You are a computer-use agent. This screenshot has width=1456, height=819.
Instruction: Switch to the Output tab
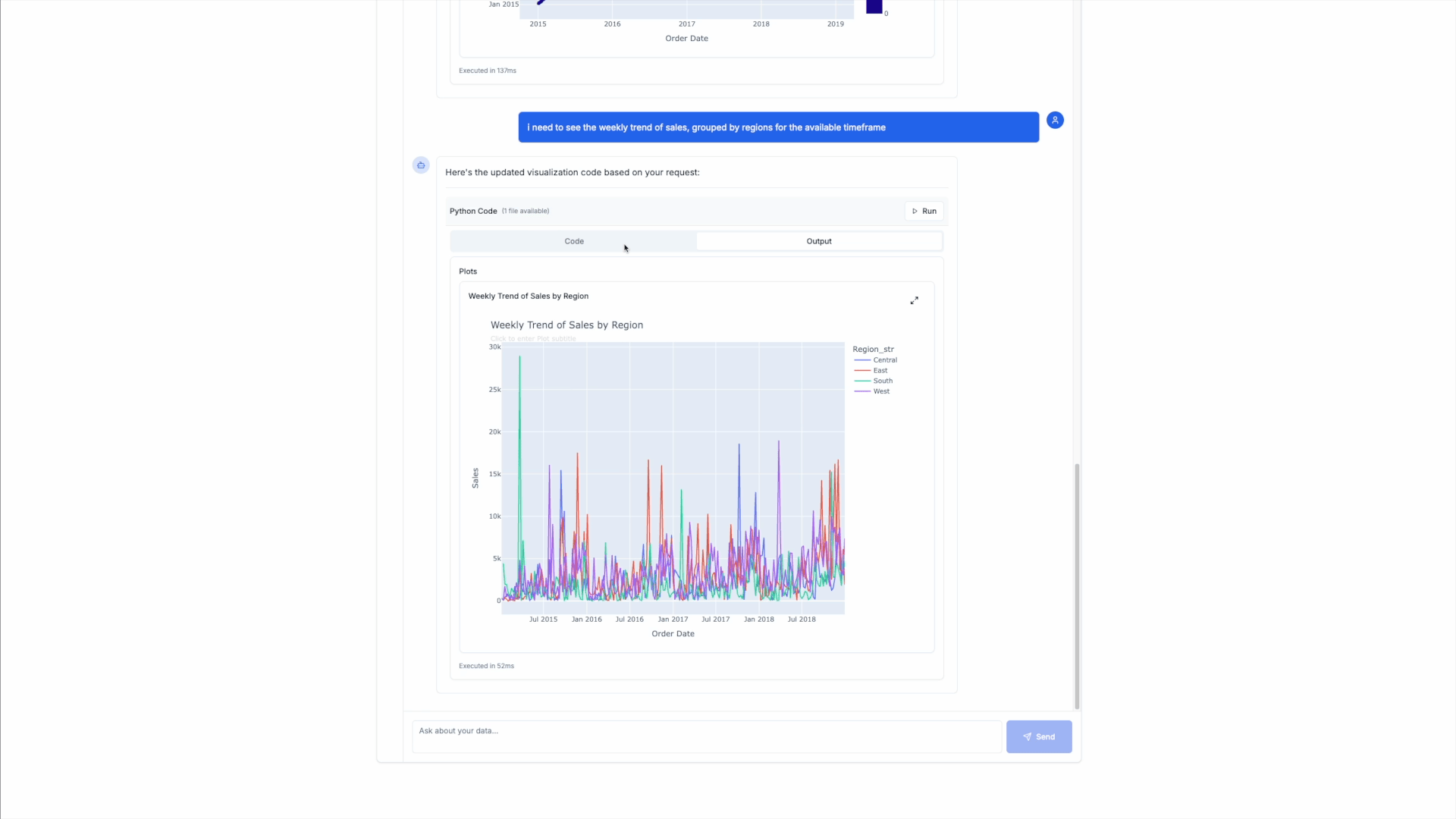(818, 241)
